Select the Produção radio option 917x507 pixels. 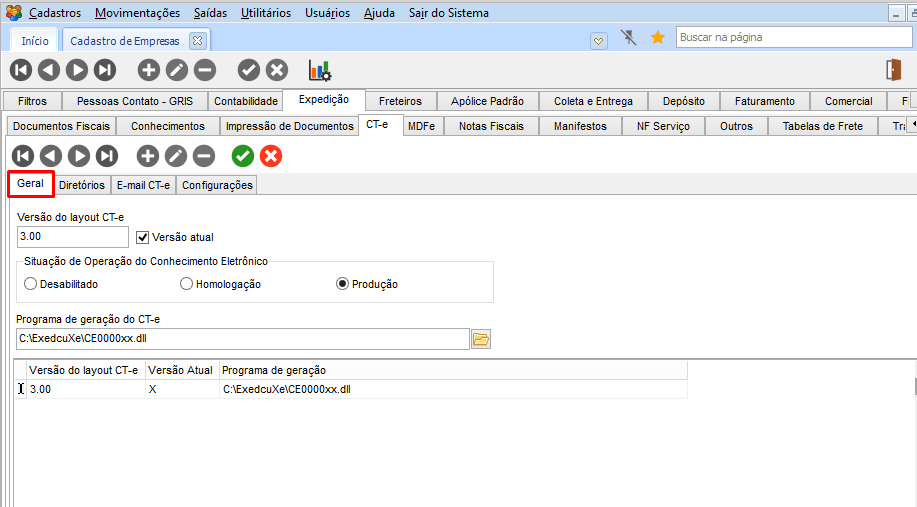pyautogui.click(x=342, y=284)
